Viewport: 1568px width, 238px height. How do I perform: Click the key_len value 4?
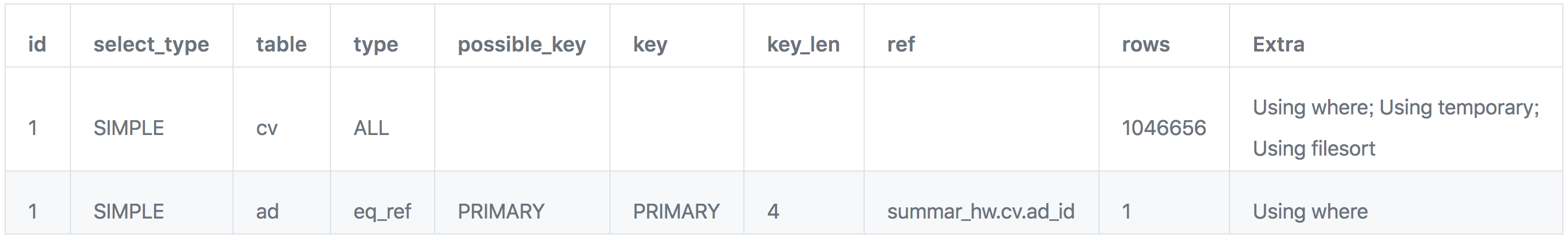pos(773,211)
